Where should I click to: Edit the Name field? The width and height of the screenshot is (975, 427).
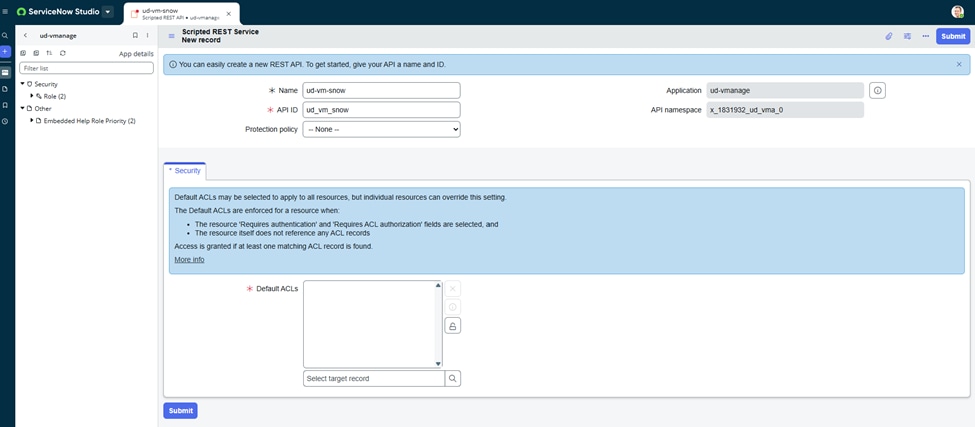tap(381, 90)
